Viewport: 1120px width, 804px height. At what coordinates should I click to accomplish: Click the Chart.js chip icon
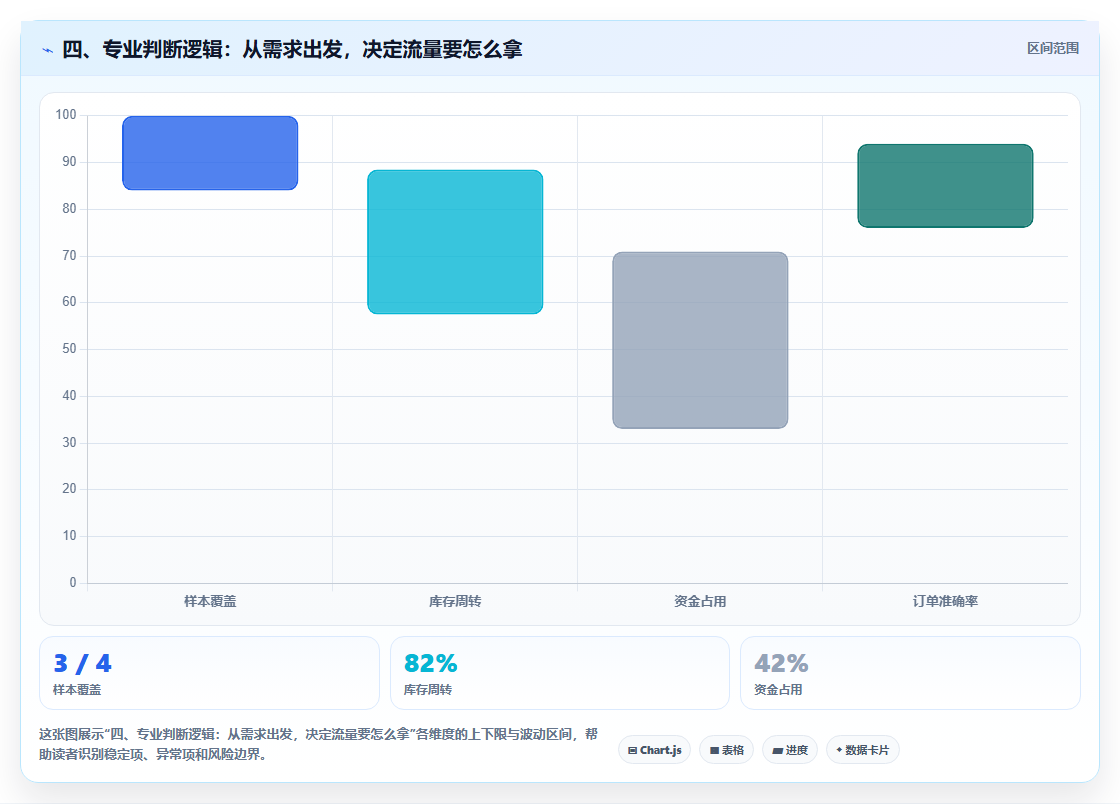[x=632, y=750]
